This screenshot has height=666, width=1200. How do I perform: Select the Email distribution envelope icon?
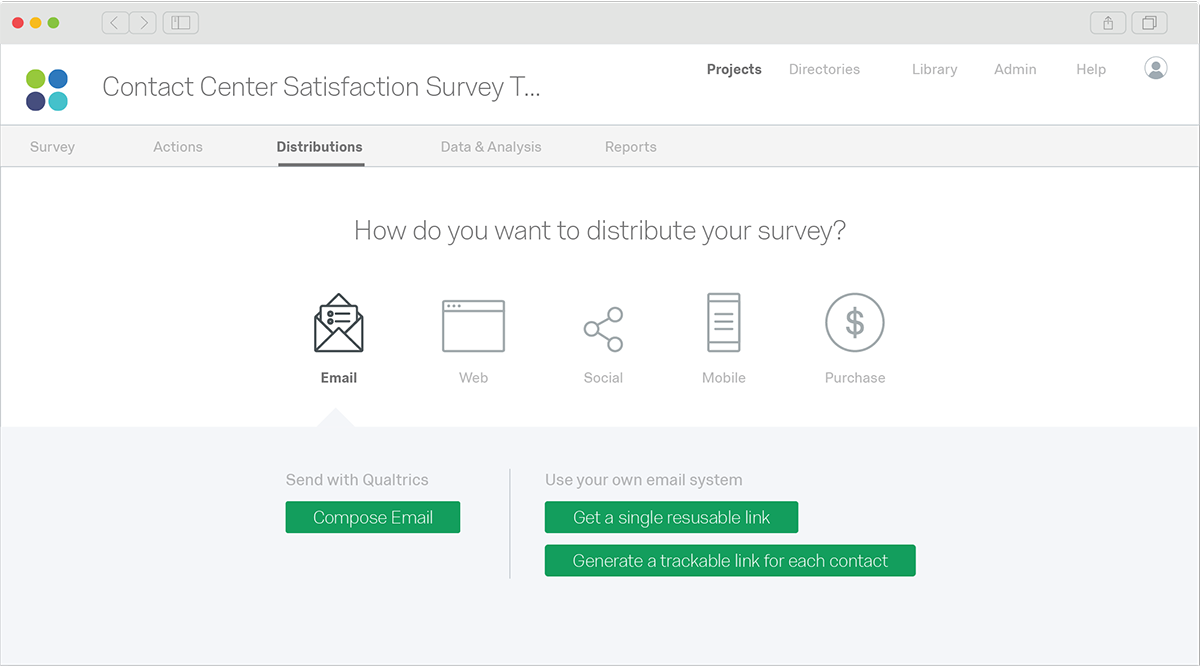pyautogui.click(x=339, y=323)
